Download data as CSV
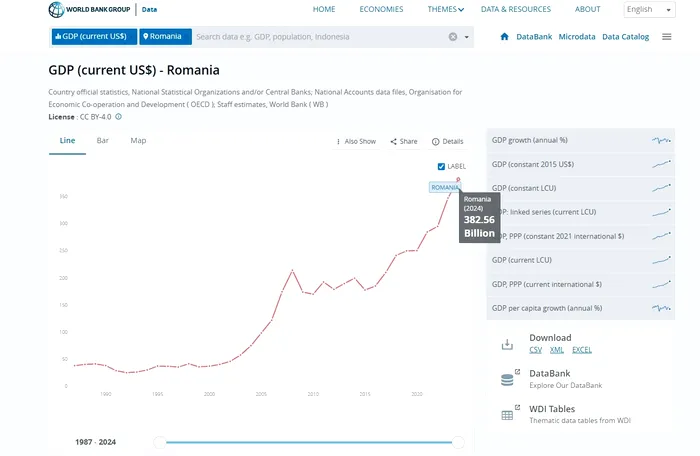700x456 pixels. (x=535, y=350)
